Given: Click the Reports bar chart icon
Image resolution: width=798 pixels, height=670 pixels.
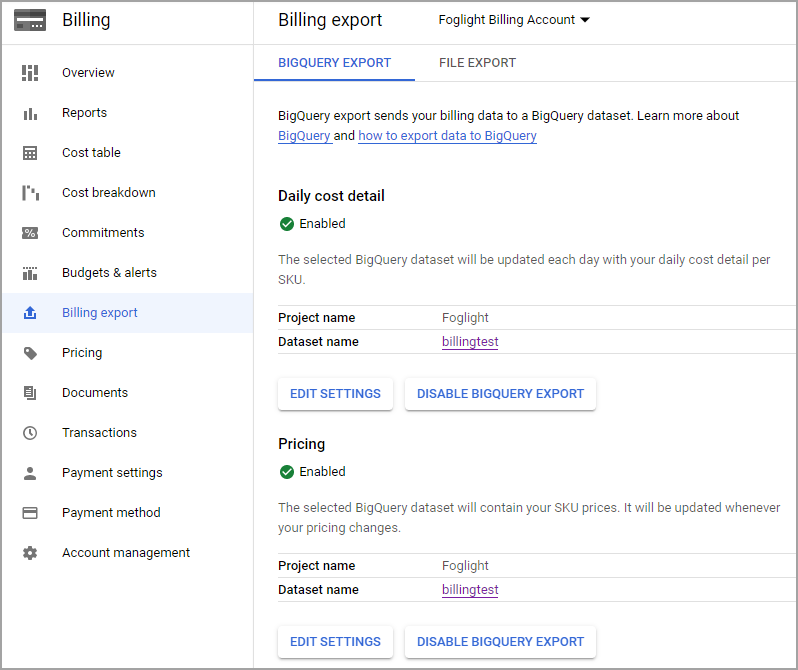Looking at the screenshot, I should click(30, 113).
